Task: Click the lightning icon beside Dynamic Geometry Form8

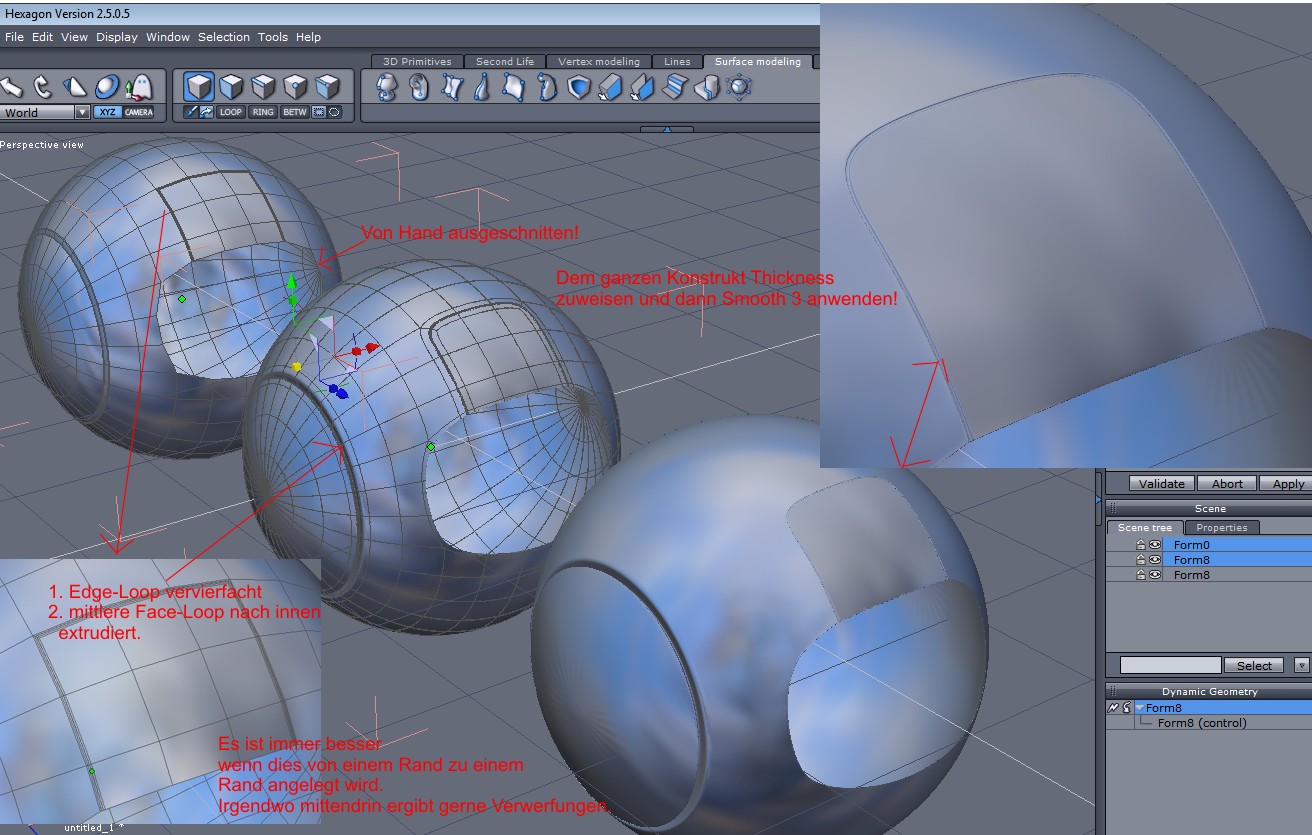Action: pos(1113,707)
